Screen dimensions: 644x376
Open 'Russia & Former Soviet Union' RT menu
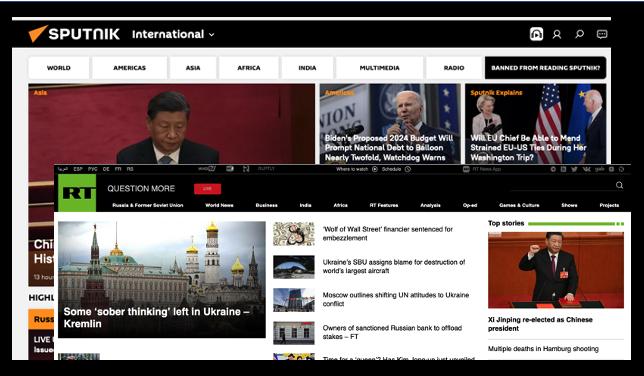tap(148, 205)
